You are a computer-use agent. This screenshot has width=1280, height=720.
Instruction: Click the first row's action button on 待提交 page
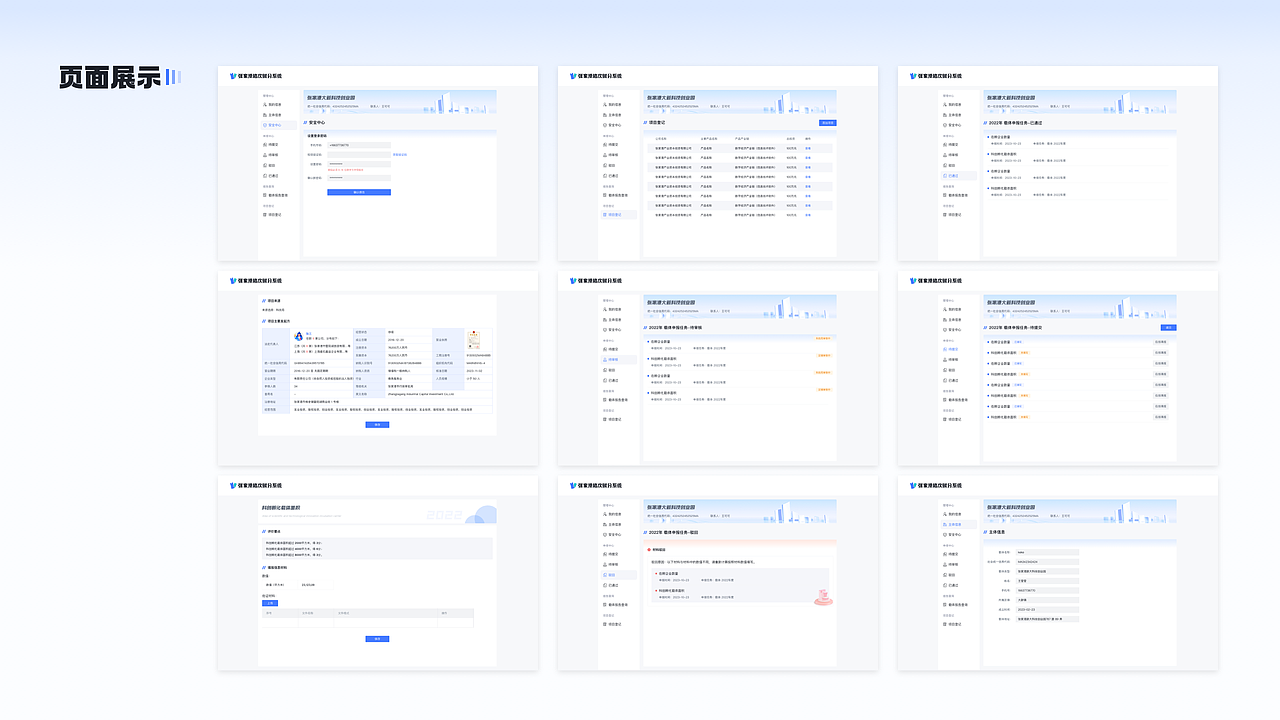(1161, 342)
